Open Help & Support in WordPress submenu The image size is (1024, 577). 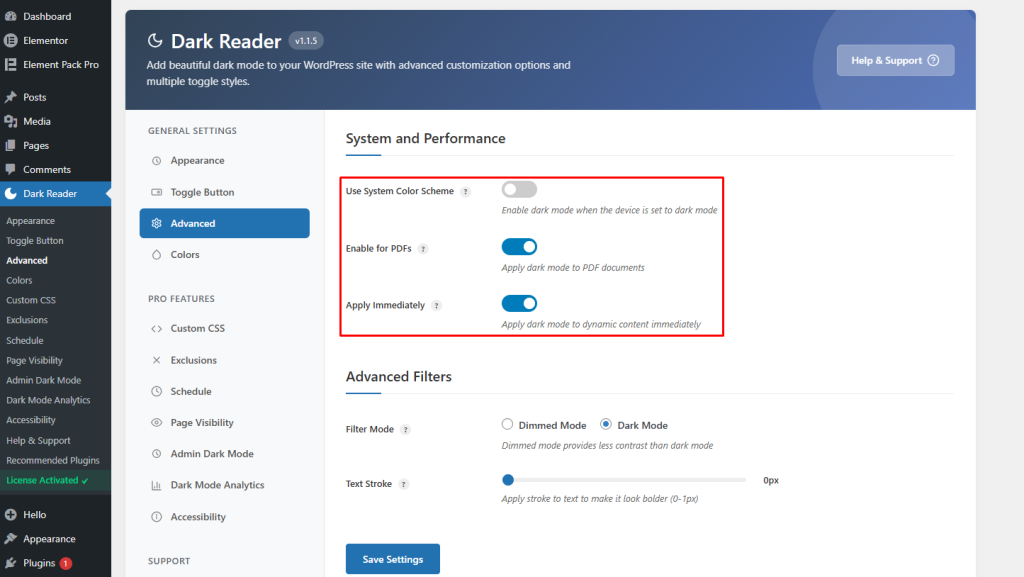38,441
